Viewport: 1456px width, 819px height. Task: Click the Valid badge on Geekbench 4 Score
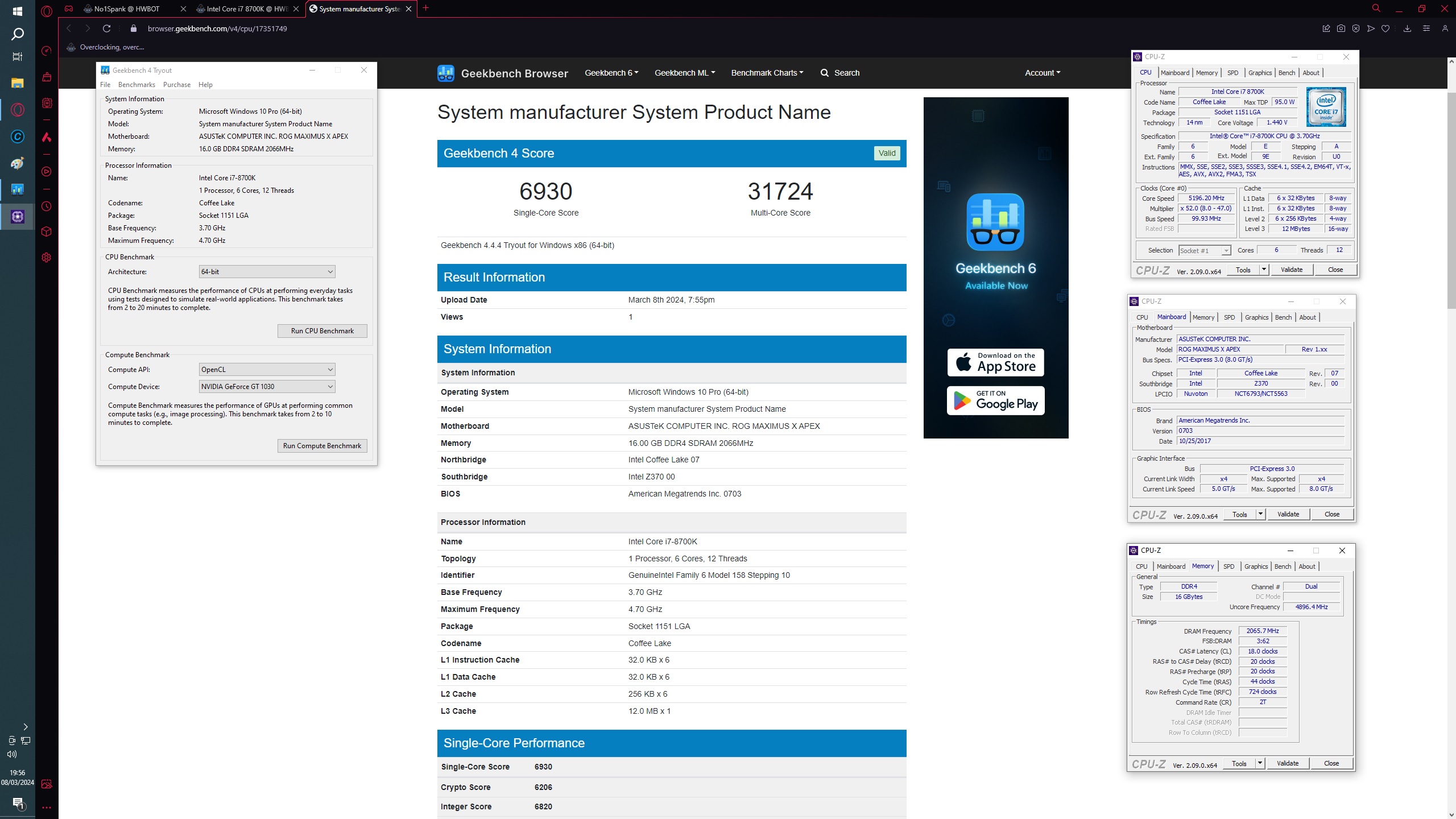[x=887, y=153]
